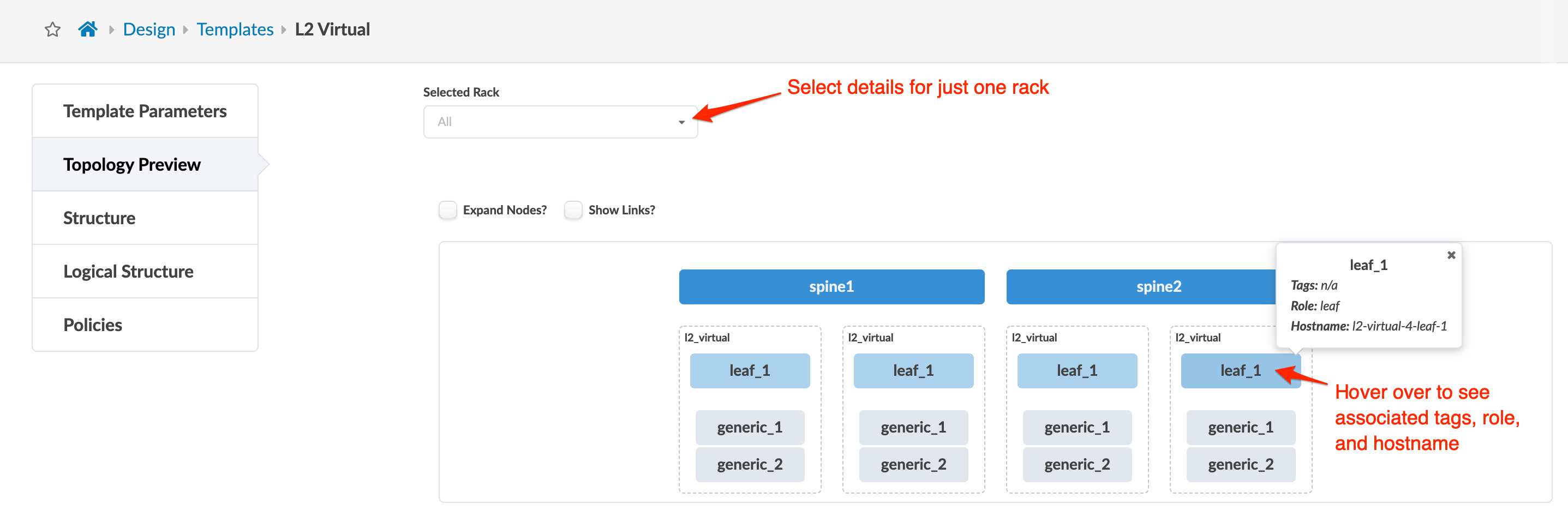Select leaf_1 in the first l2_virtual rack
This screenshot has width=1568, height=516.
(749, 370)
